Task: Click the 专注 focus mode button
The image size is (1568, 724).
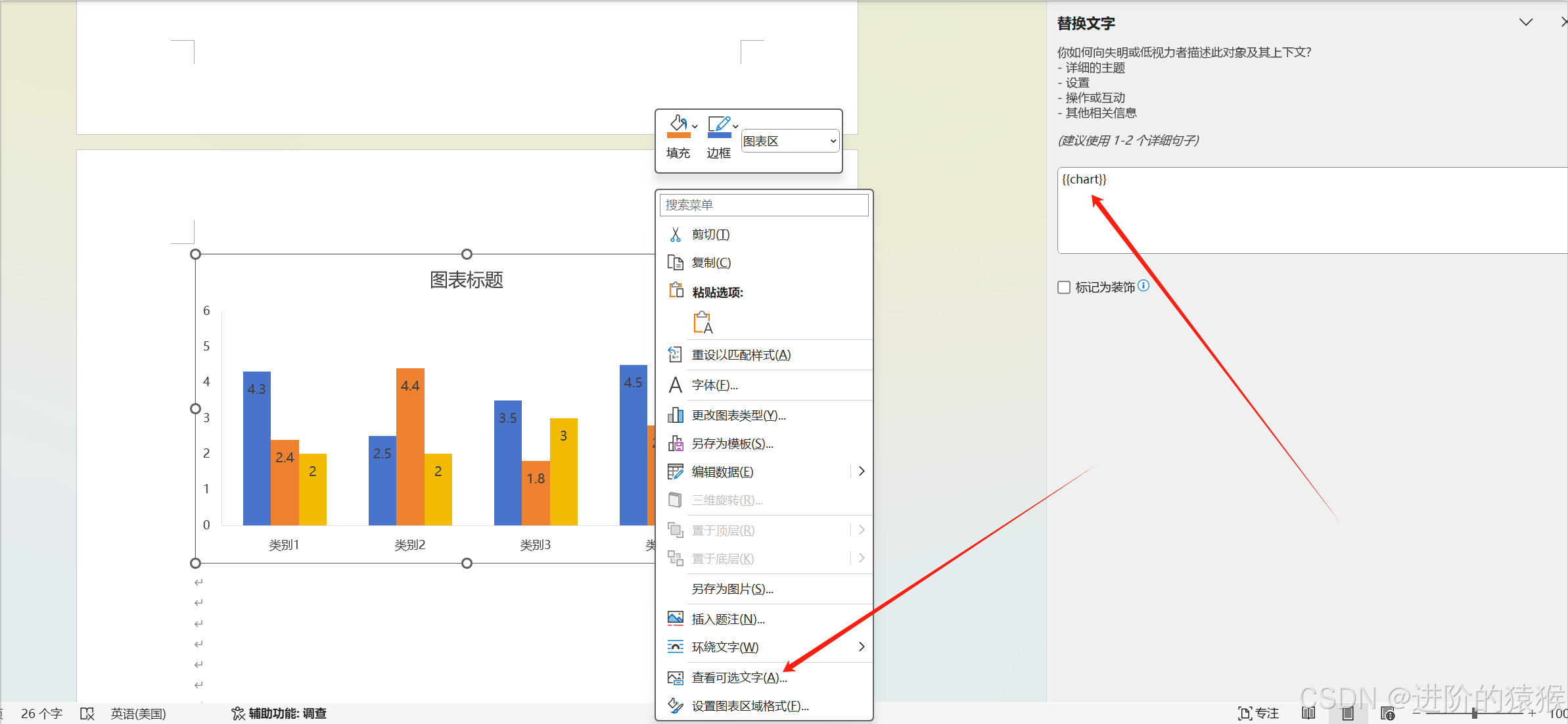Action: (x=1258, y=713)
